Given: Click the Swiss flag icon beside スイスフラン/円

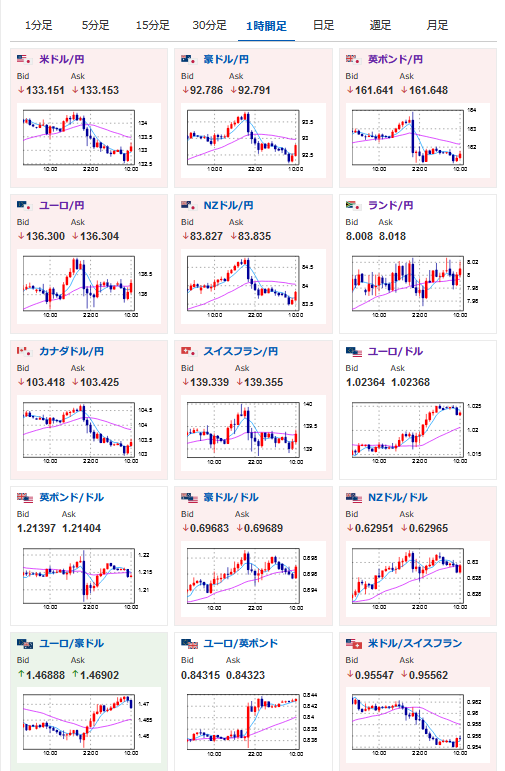Looking at the screenshot, I should click(x=189, y=352).
